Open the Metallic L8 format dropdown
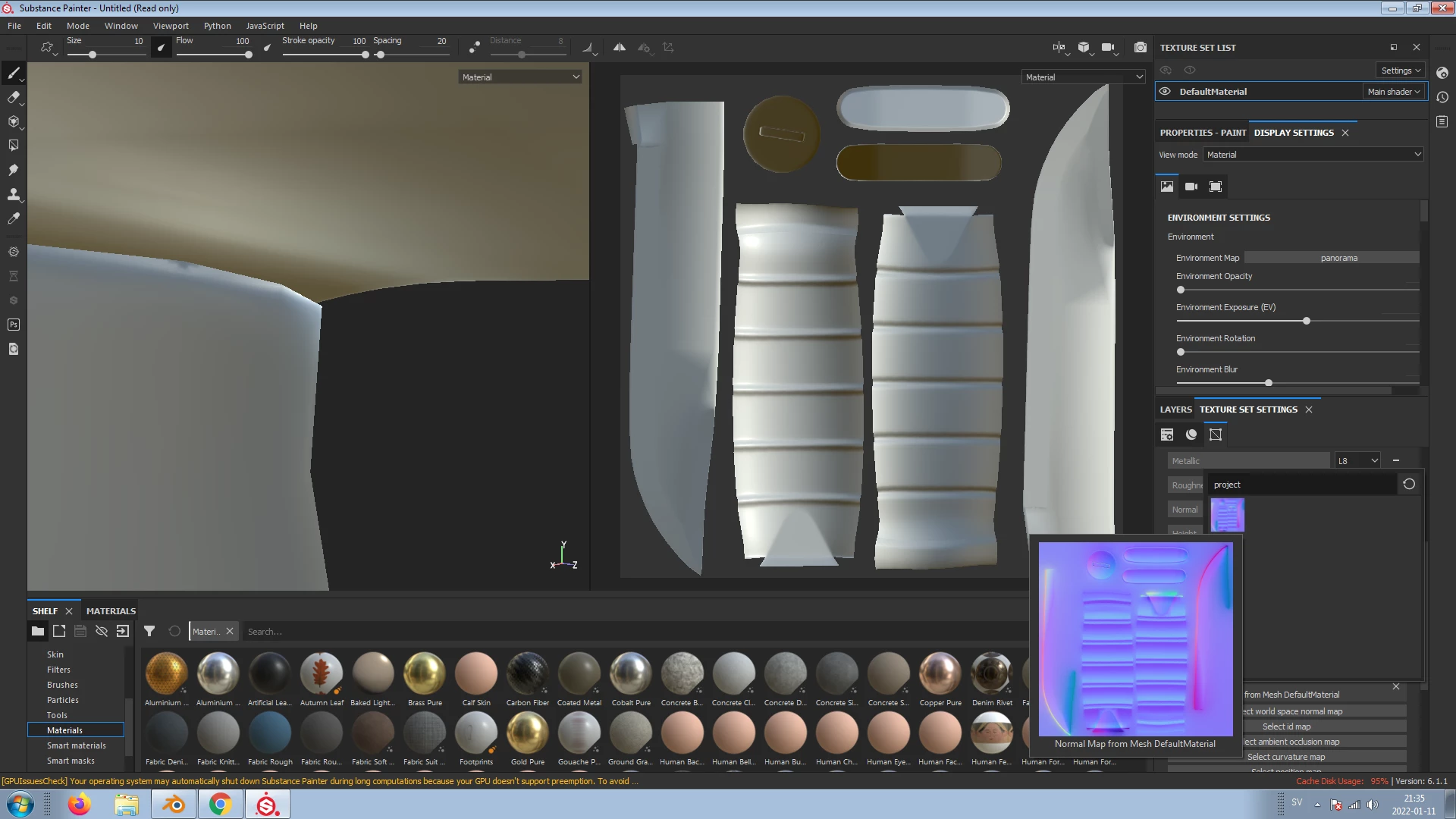The width and height of the screenshot is (1456, 819). coord(1357,460)
